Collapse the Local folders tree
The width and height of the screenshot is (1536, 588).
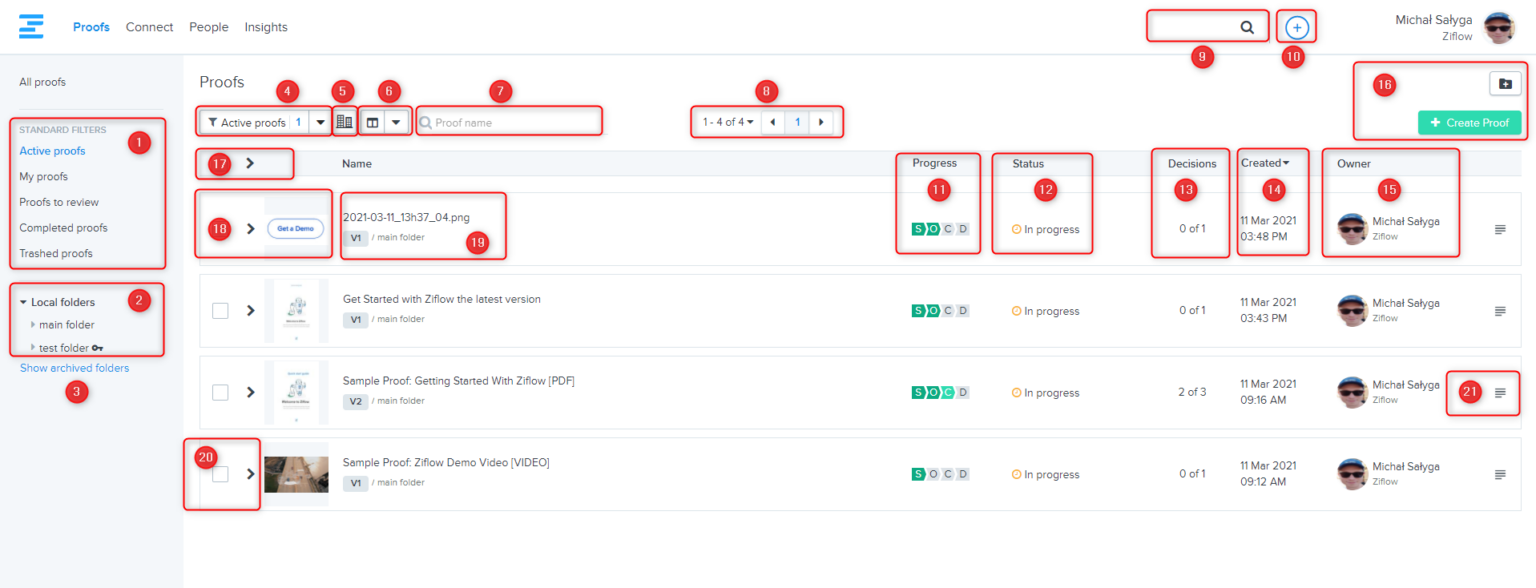[x=25, y=301]
